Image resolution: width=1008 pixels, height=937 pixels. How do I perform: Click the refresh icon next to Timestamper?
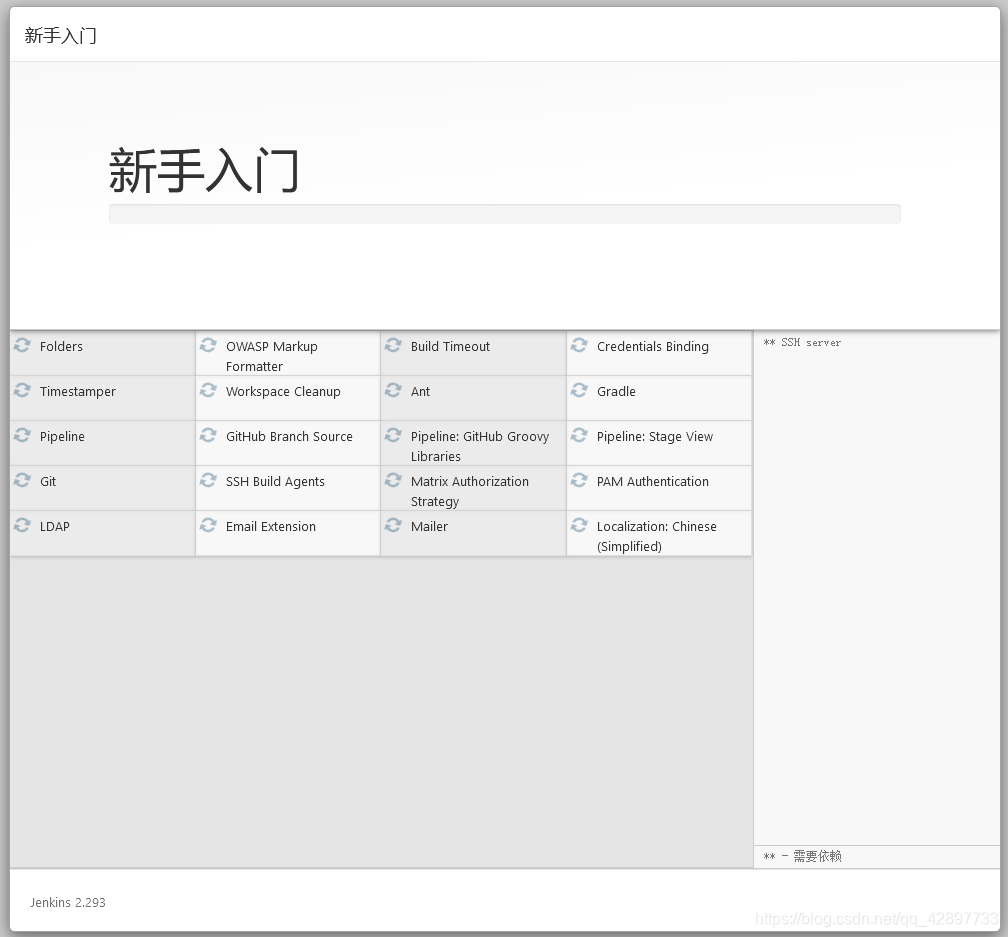point(22,390)
